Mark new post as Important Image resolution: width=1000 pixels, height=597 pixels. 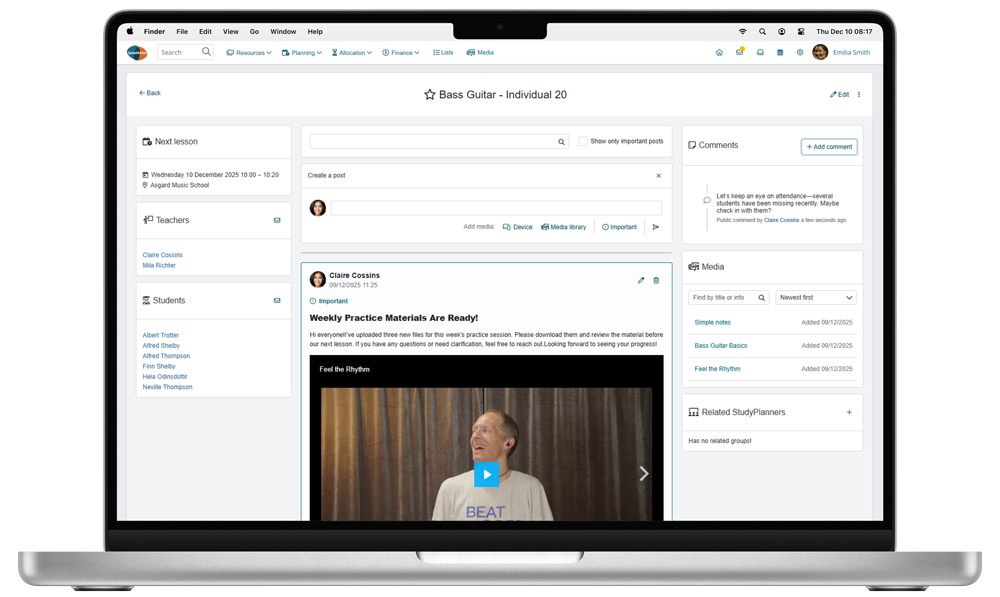[619, 227]
